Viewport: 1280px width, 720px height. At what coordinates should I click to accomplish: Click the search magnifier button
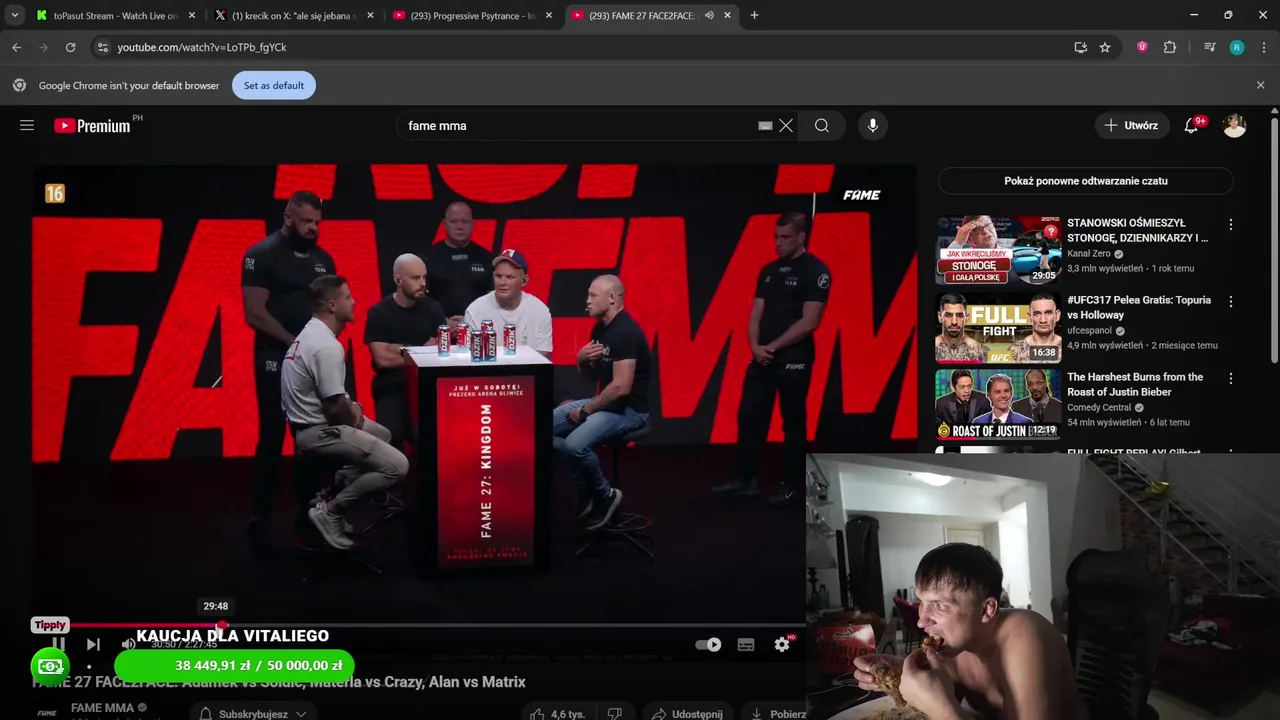tap(822, 125)
